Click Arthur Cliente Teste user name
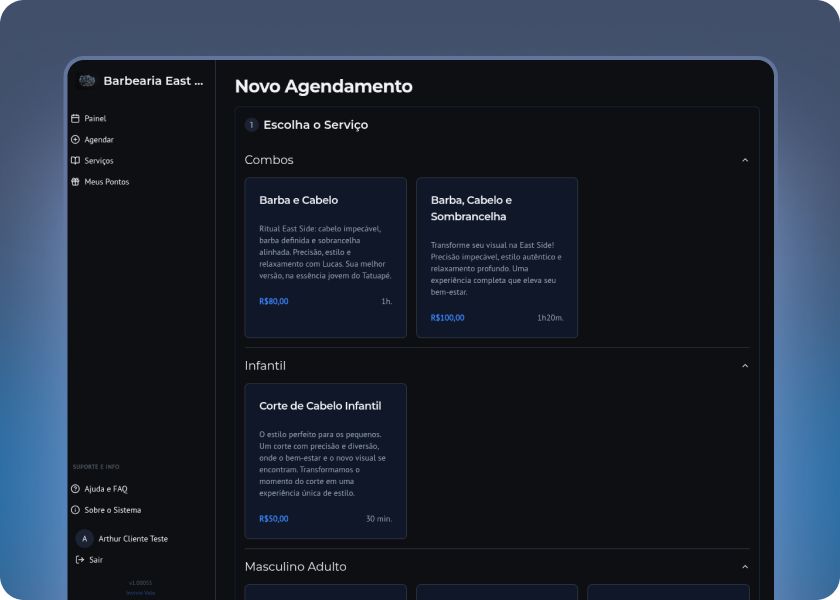The height and width of the screenshot is (600, 840). [133, 539]
